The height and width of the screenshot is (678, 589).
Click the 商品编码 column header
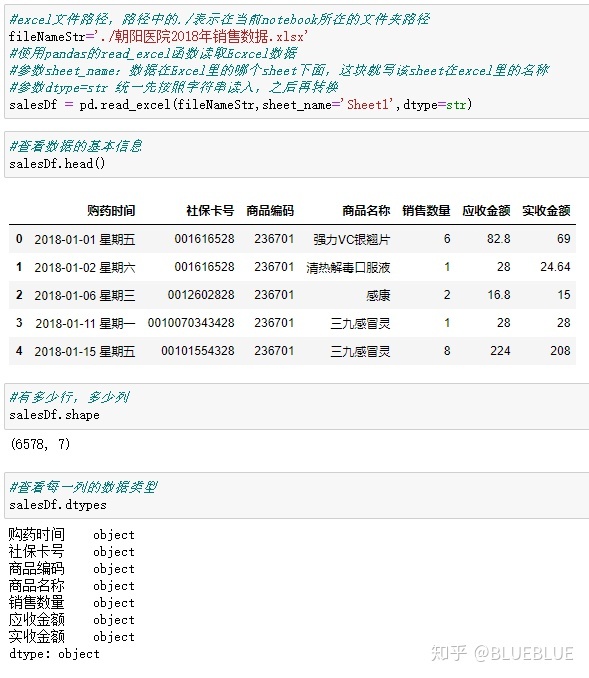pyautogui.click(x=270, y=211)
